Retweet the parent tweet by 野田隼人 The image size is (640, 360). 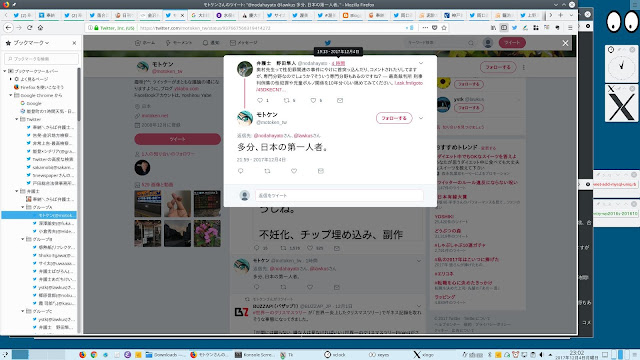(x=287, y=100)
